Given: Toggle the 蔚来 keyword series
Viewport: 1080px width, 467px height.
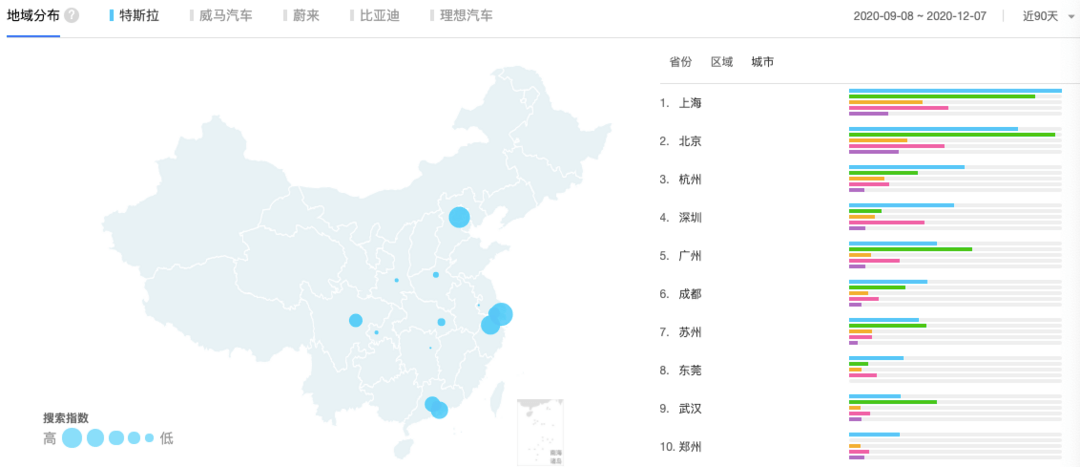Looking at the screenshot, I should pyautogui.click(x=302, y=15).
